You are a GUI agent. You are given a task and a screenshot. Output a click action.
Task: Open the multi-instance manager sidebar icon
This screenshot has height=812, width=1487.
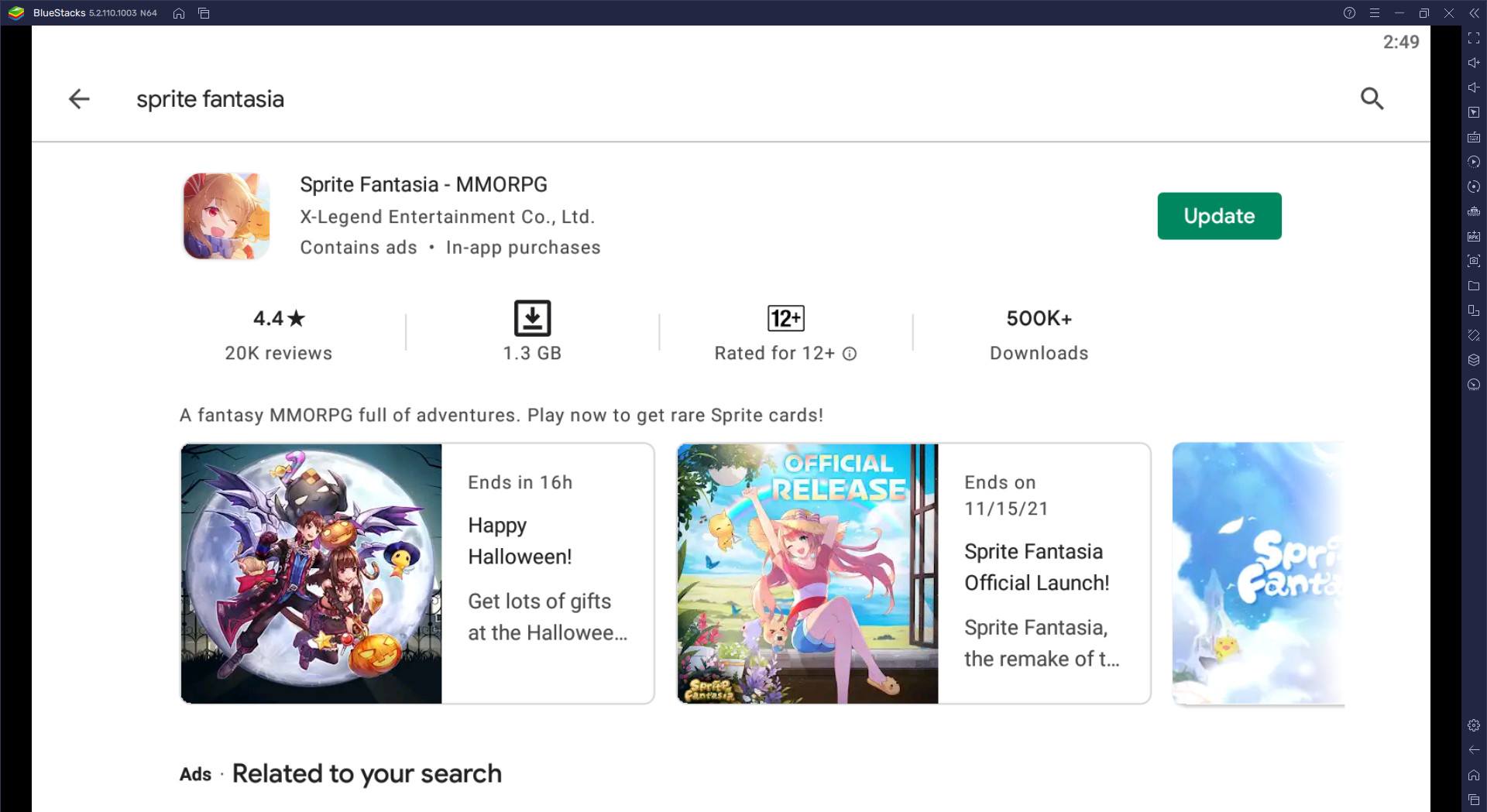coord(1474,211)
